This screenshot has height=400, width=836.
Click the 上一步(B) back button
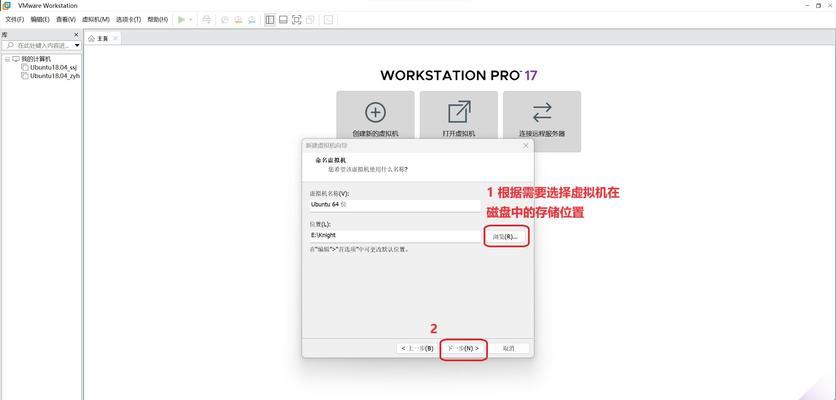417,348
